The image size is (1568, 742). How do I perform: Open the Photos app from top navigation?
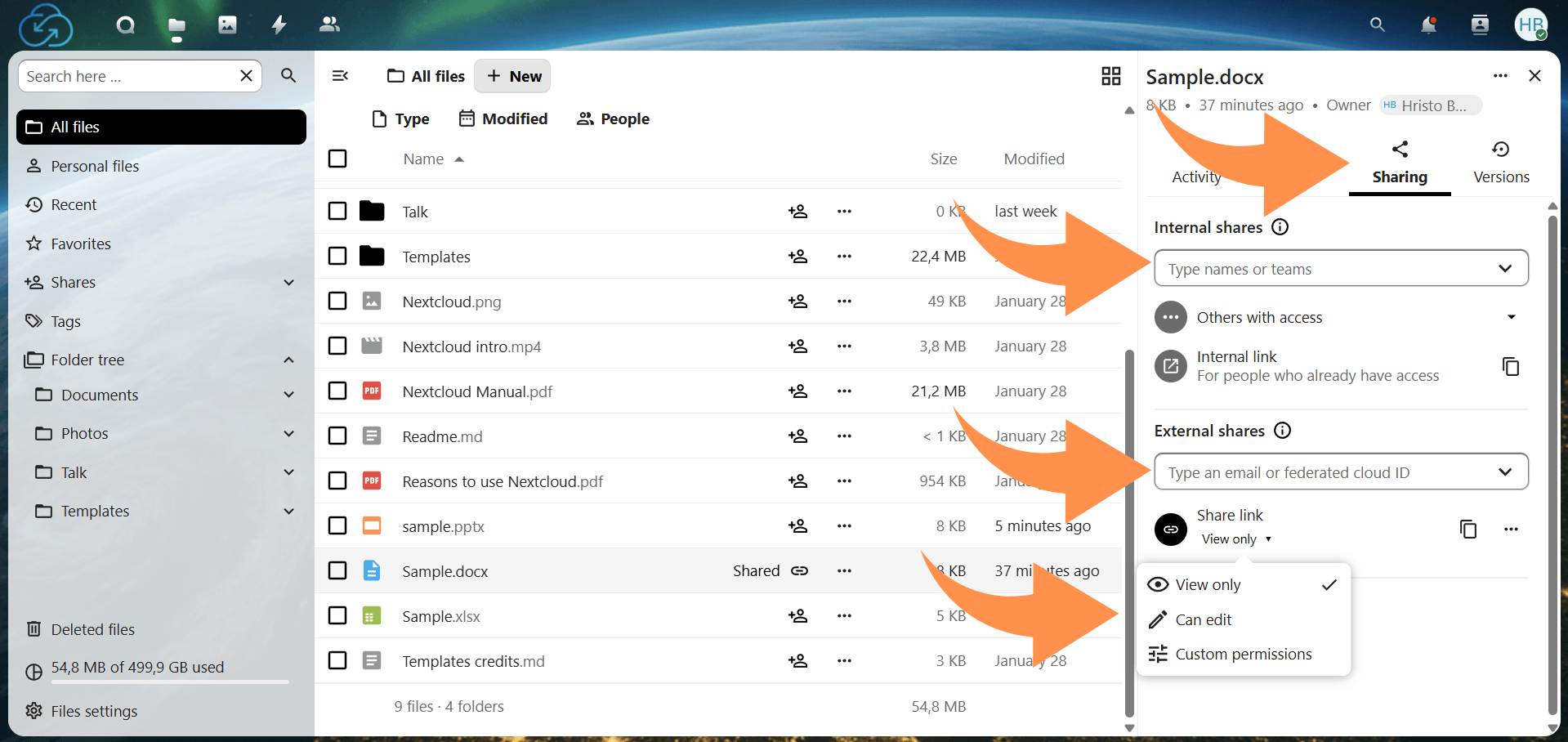(226, 25)
